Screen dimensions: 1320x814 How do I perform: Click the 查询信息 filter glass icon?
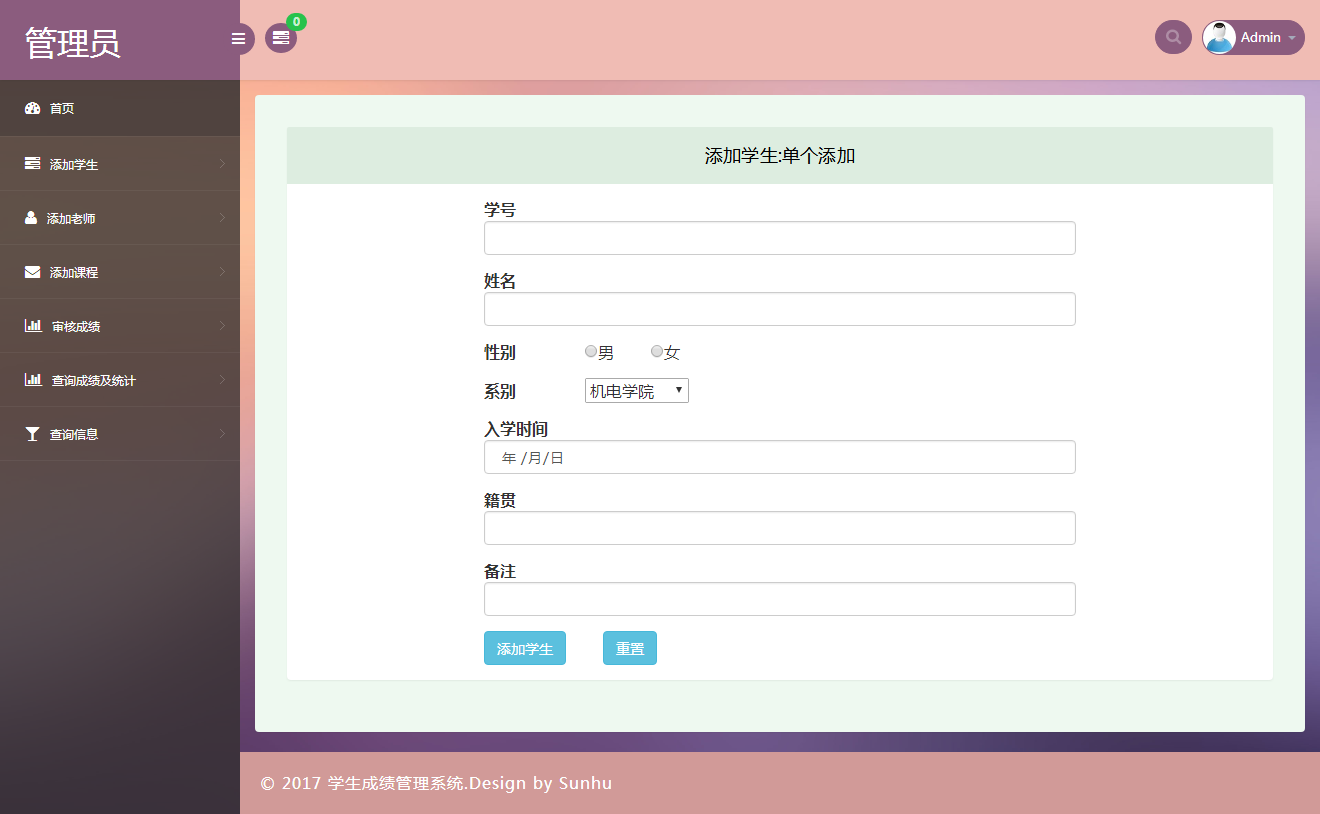[32, 434]
